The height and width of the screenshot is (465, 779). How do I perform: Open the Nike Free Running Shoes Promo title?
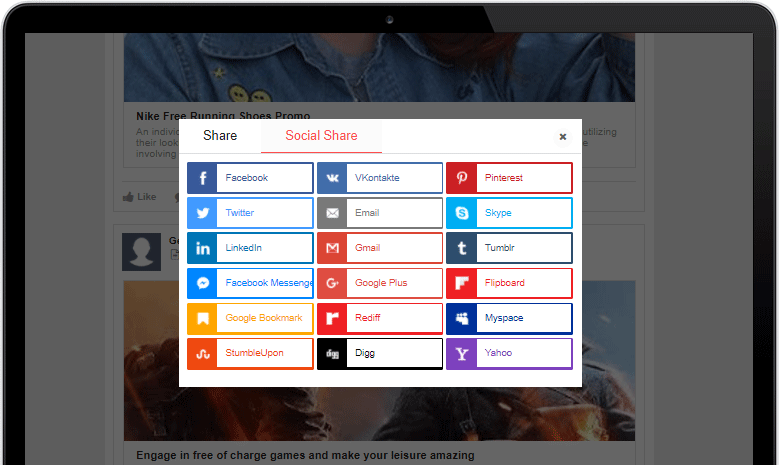pos(223,116)
